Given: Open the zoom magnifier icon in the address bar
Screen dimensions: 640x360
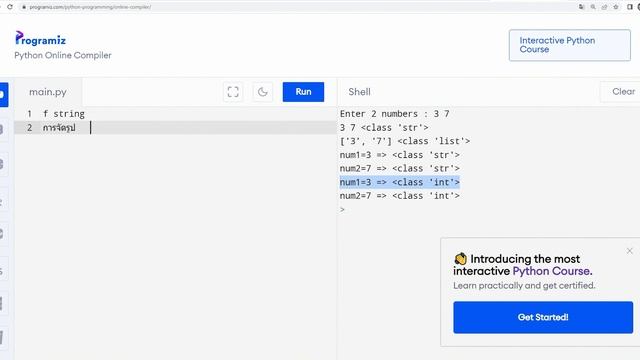Looking at the screenshot, I should (593, 7).
